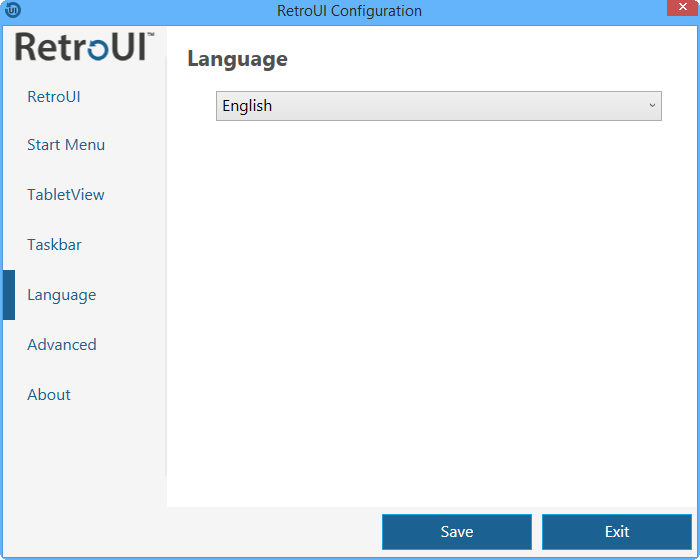700x560 pixels.
Task: Open the Taskbar settings section
Action: coord(54,245)
